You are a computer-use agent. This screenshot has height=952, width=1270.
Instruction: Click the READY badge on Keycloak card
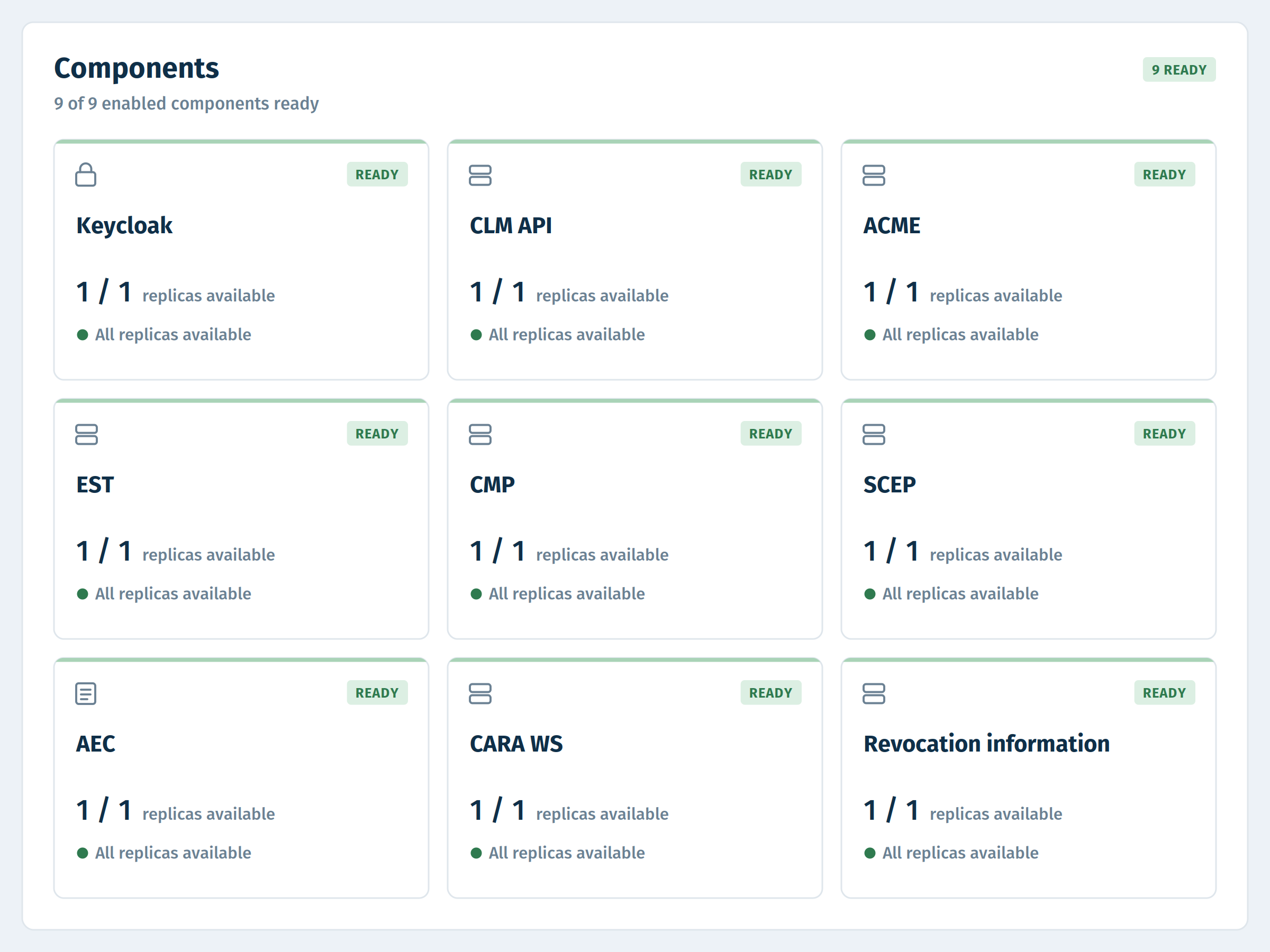pyautogui.click(x=377, y=175)
